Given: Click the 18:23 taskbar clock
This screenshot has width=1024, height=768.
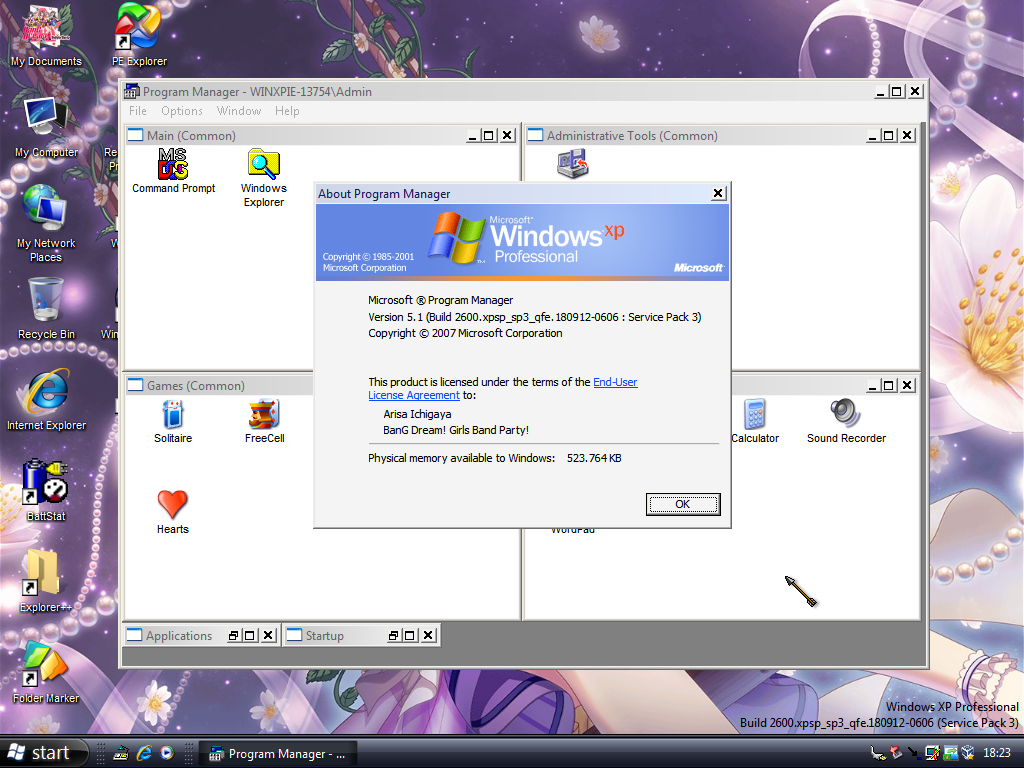Looking at the screenshot, I should pyautogui.click(x=997, y=753).
